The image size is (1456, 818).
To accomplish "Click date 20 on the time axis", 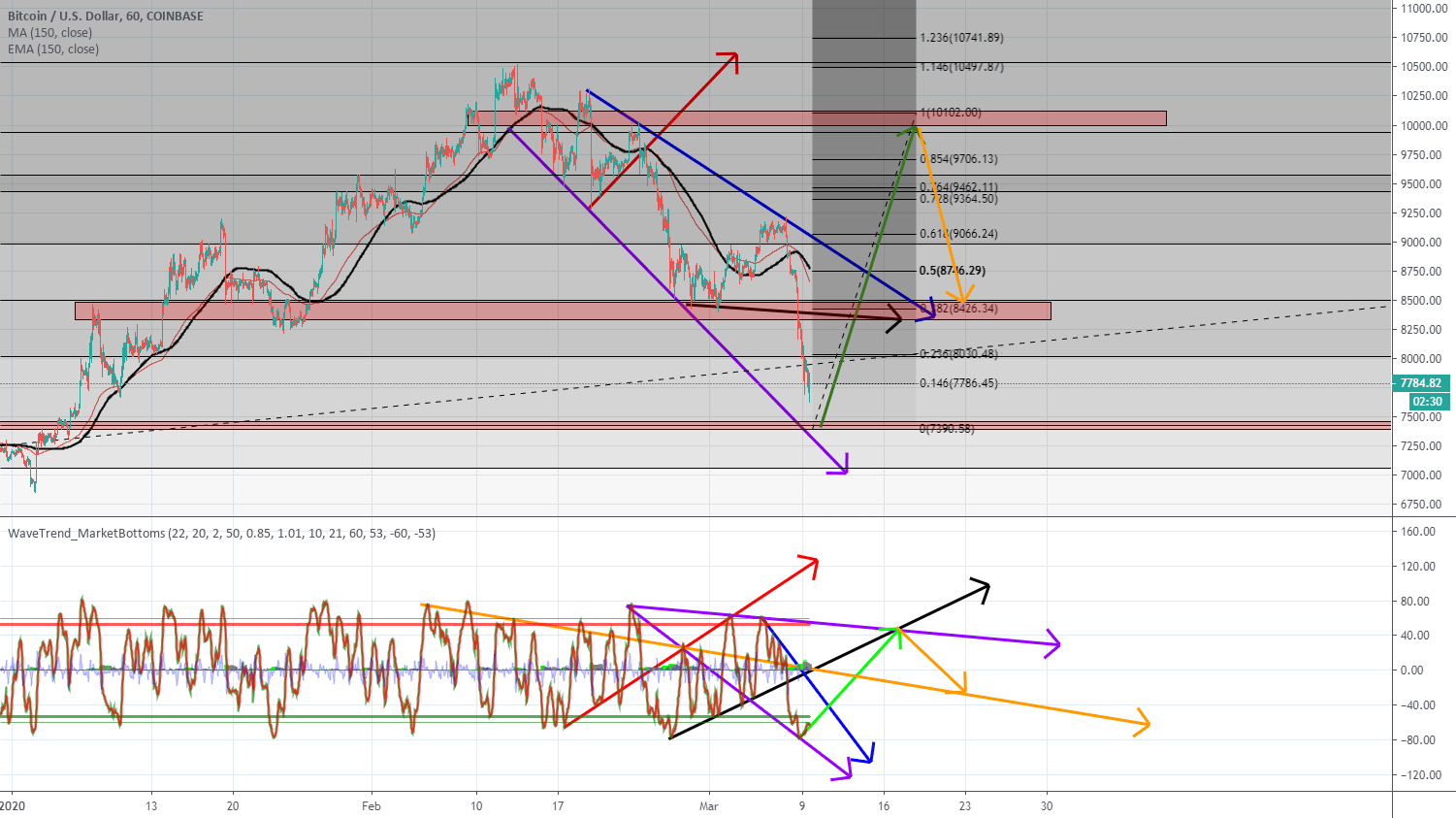I will click(233, 805).
